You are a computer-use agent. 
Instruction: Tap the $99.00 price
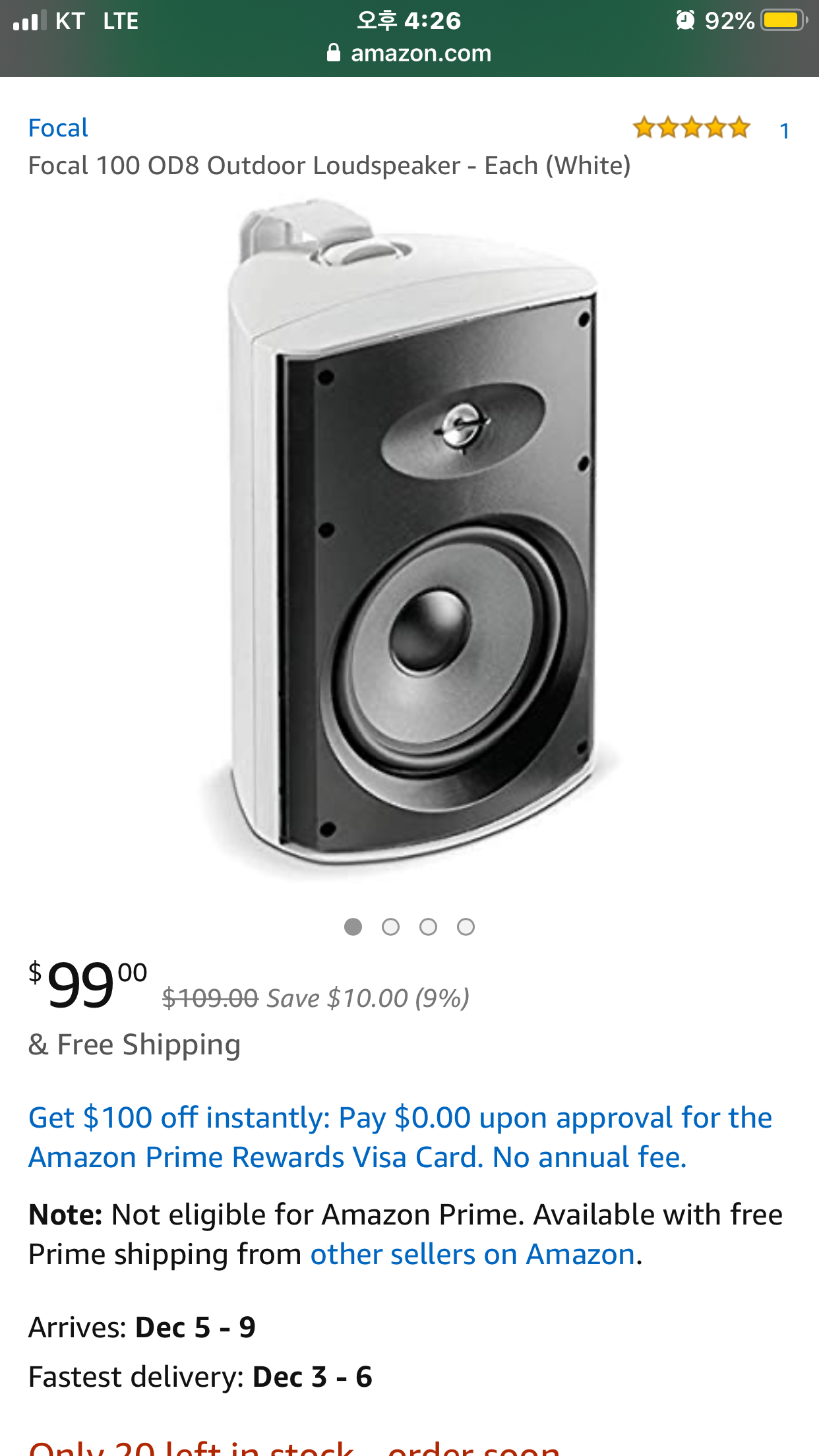tap(87, 985)
